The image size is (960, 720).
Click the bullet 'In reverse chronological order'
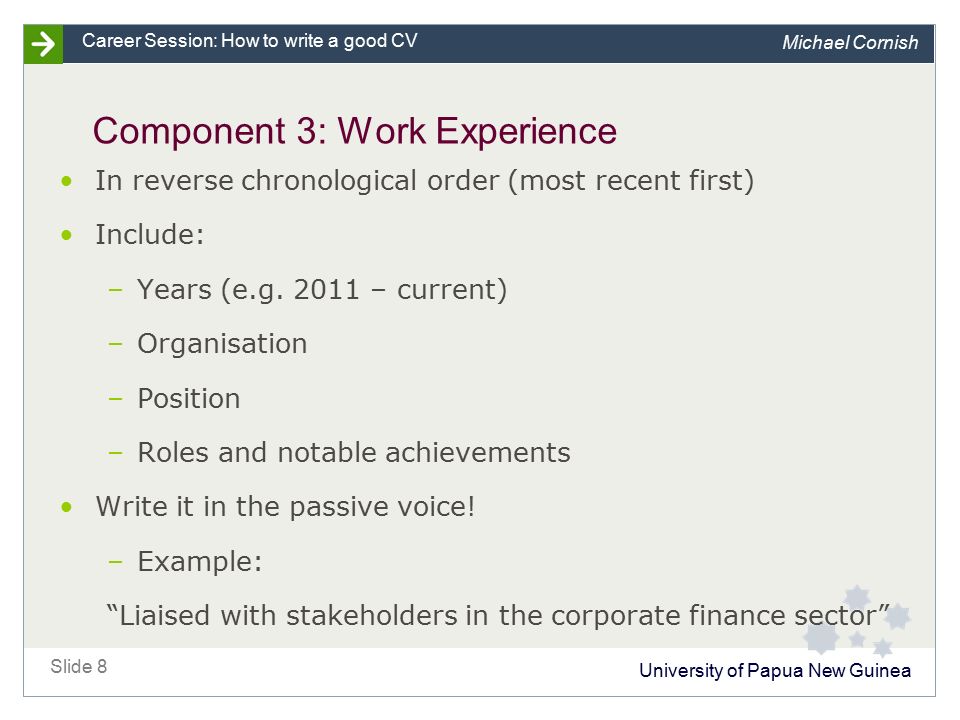[424, 181]
